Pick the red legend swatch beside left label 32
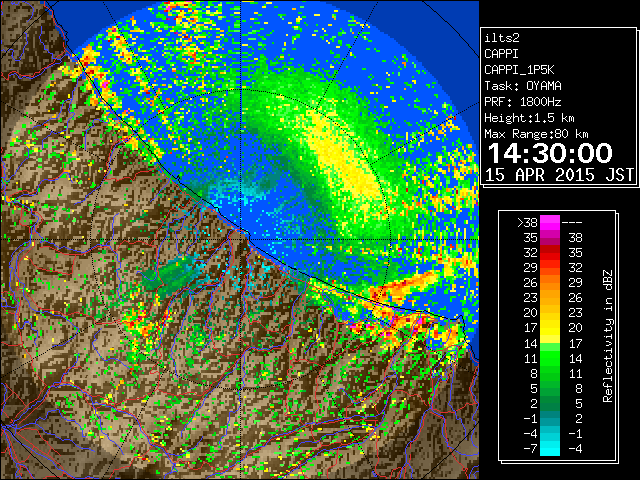This screenshot has height=480, width=640. coord(550,253)
